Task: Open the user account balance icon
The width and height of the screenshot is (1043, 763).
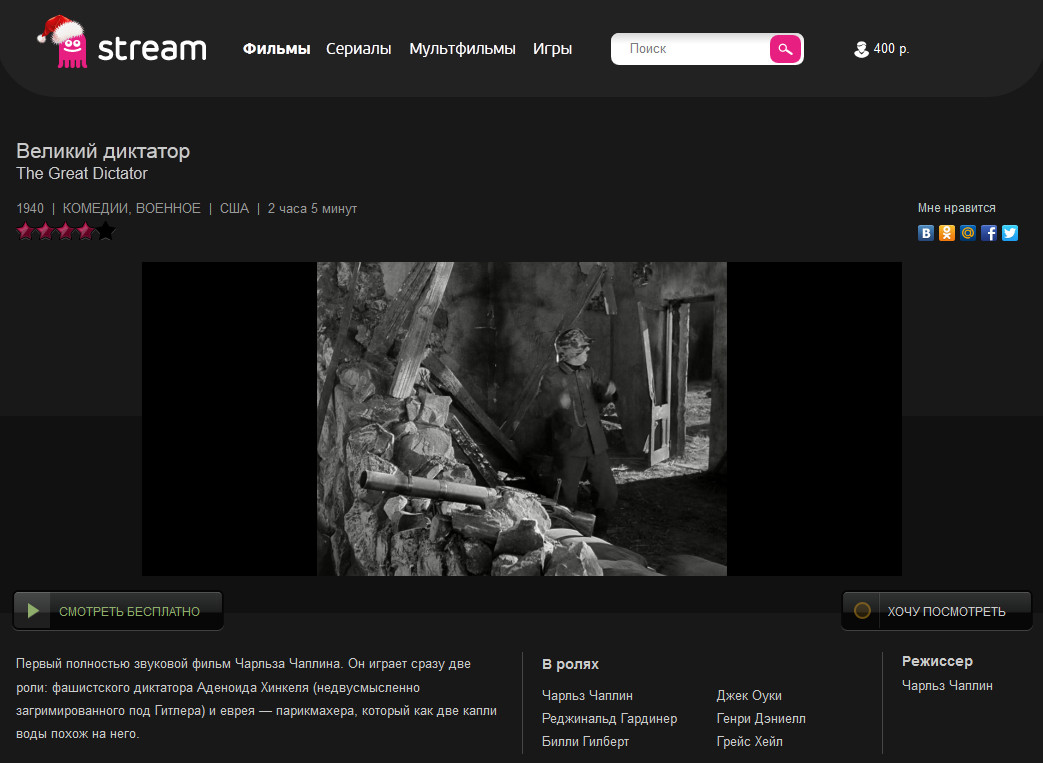Action: (x=861, y=49)
